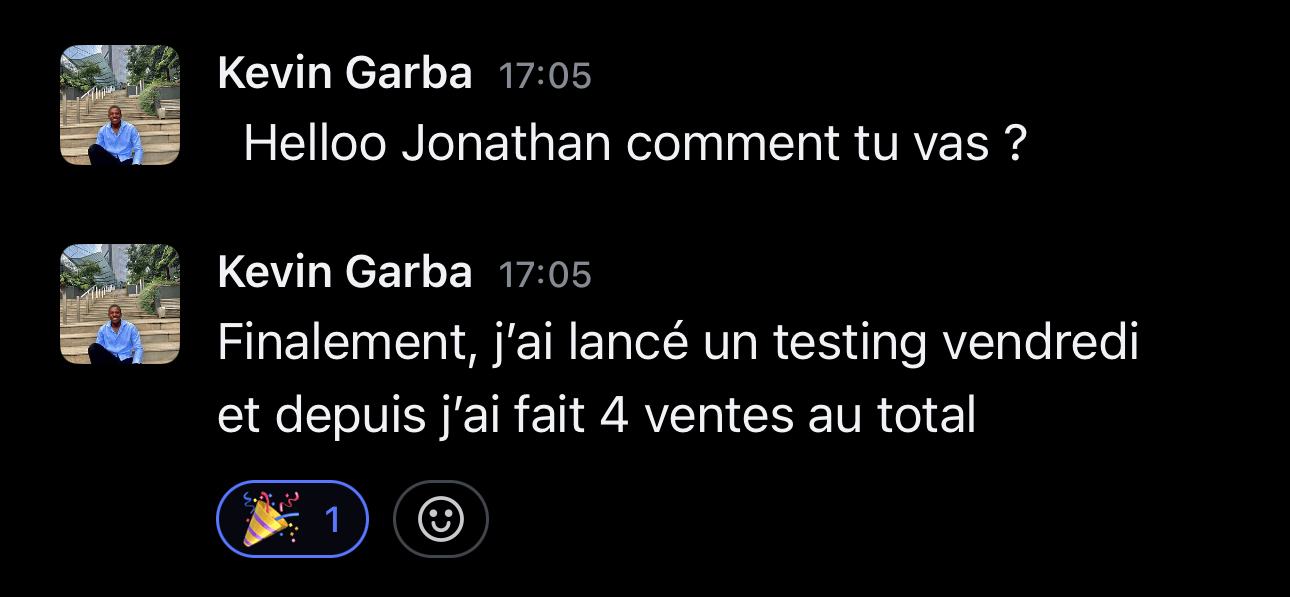Click the 17:05 timestamp of the second message
1290x597 pixels.
(545, 275)
